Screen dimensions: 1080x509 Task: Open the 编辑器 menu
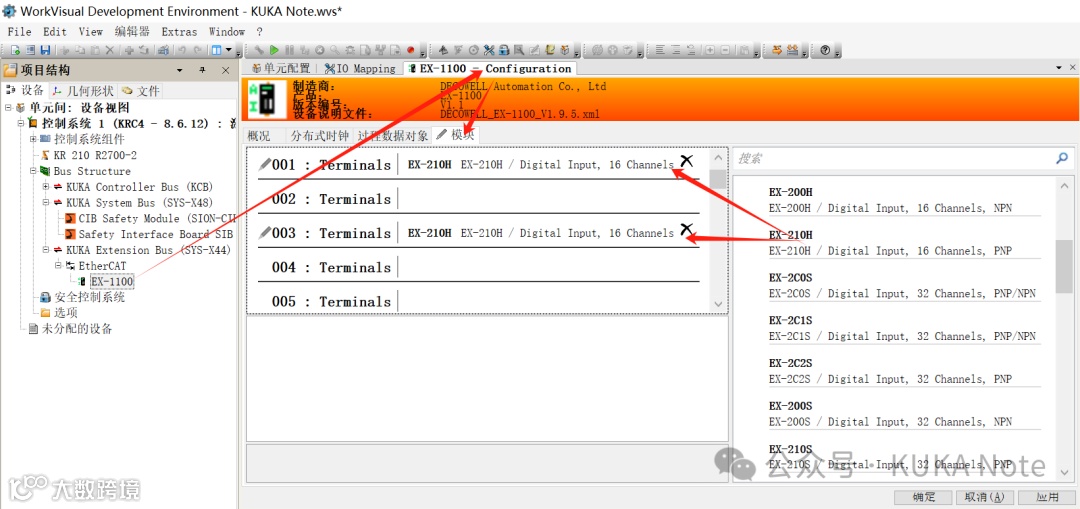click(x=132, y=32)
